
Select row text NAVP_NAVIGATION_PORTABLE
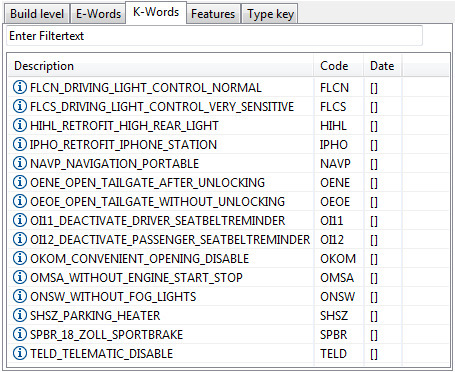tap(114, 164)
